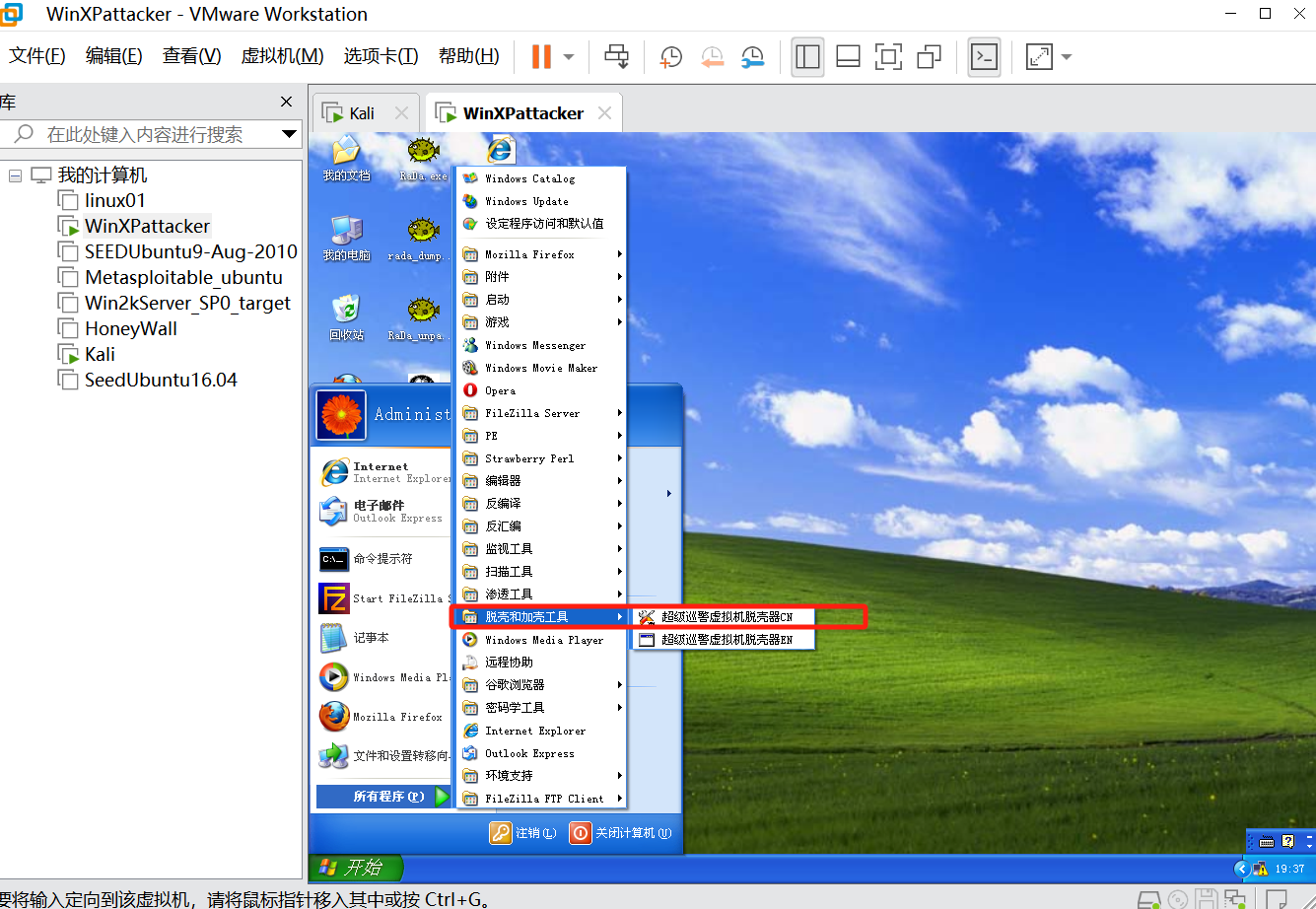Screen dimensions: 1316x909
Task: Take a VM snapshot icon
Action: (670, 57)
